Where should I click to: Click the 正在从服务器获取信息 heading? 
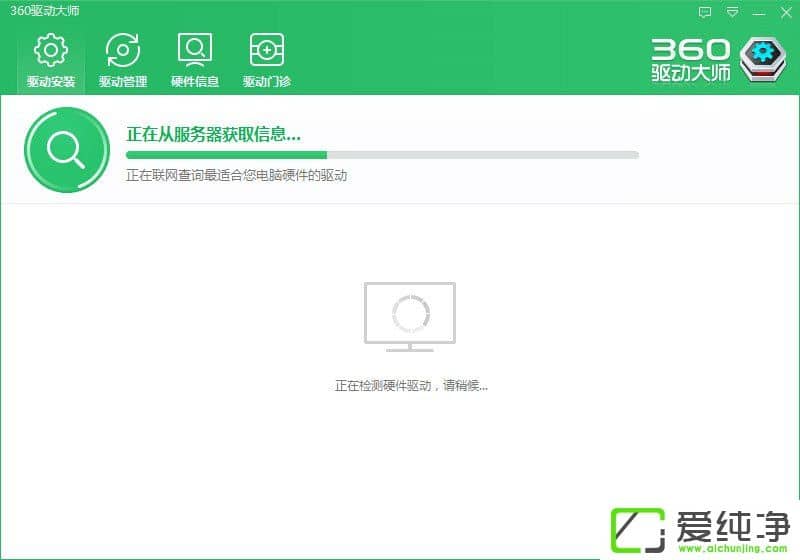213,134
